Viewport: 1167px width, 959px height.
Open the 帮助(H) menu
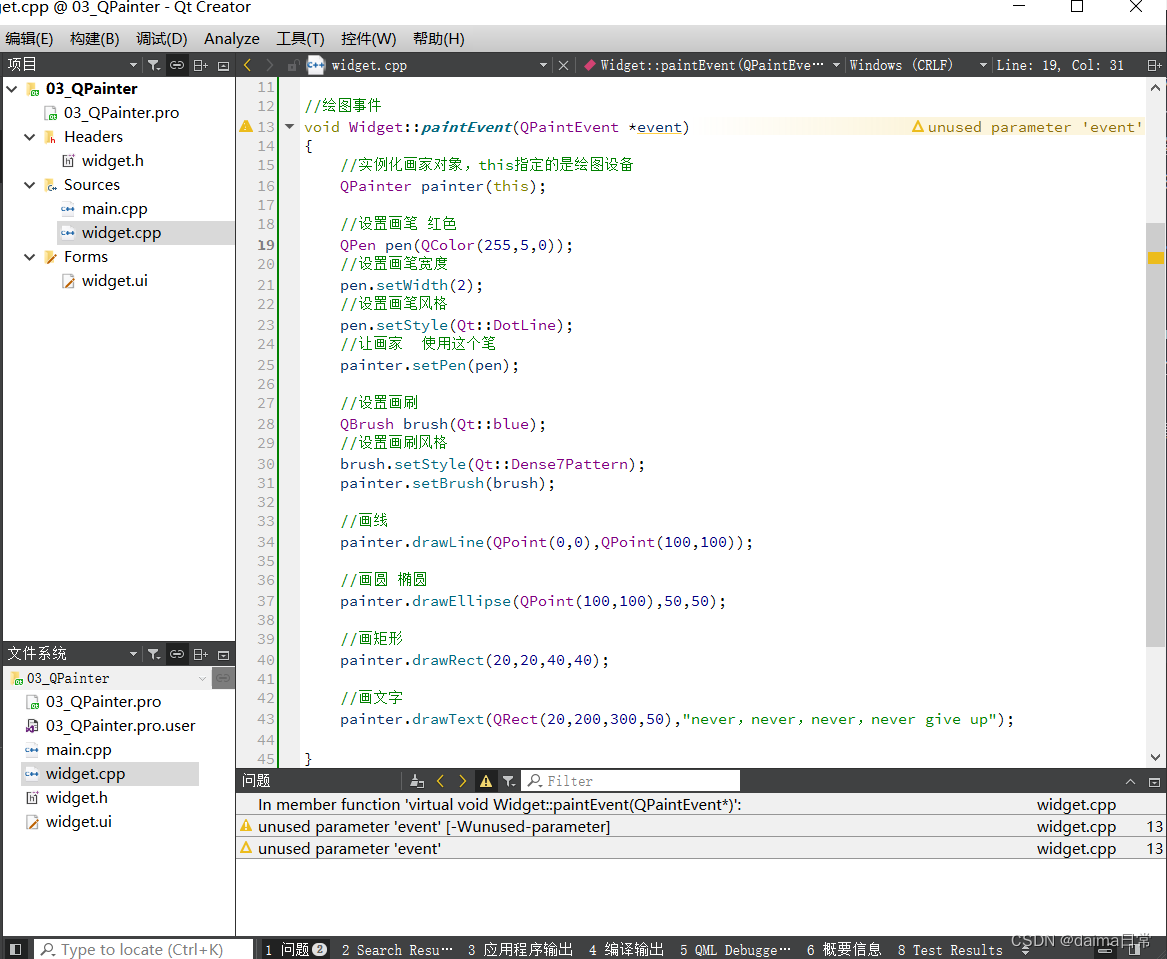pyautogui.click(x=438, y=39)
